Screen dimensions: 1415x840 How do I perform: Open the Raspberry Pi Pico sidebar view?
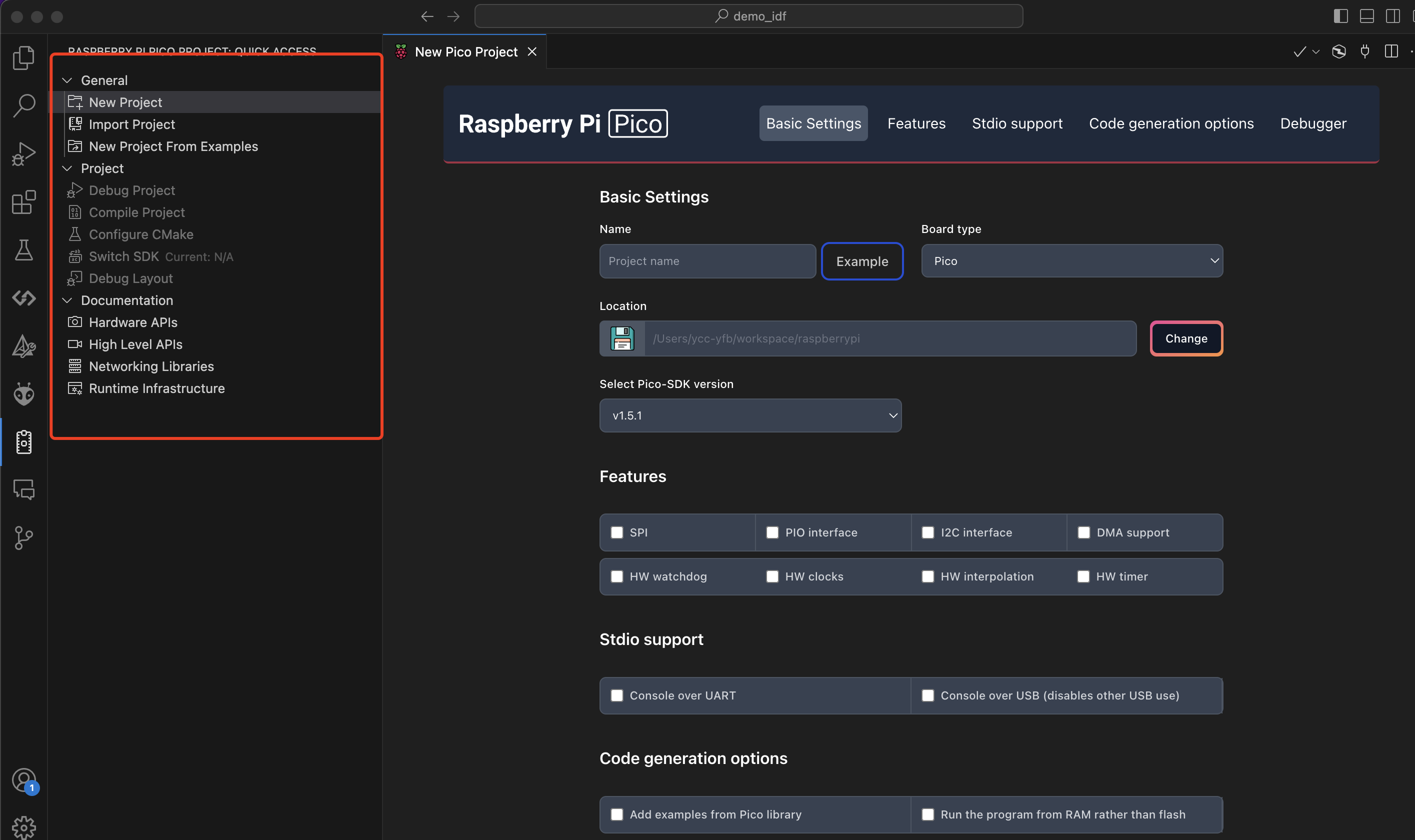(24, 442)
